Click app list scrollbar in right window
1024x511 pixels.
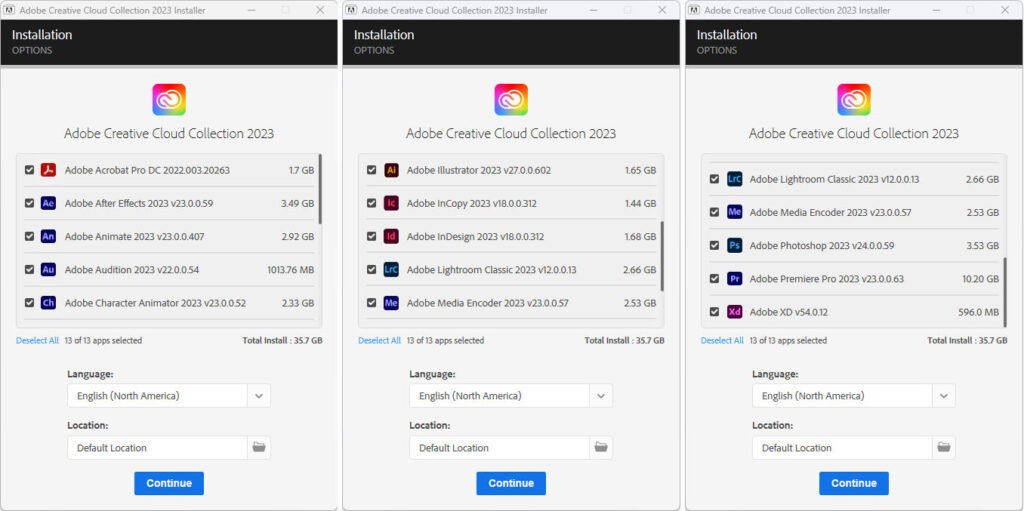coord(1005,292)
